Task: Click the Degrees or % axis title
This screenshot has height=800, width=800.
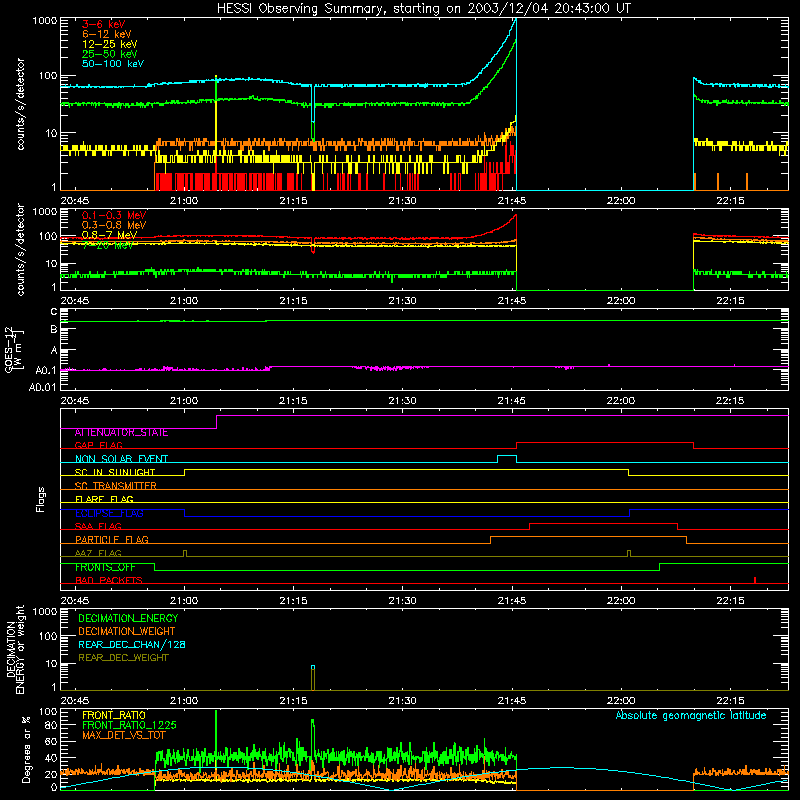Action: [x=26, y=749]
